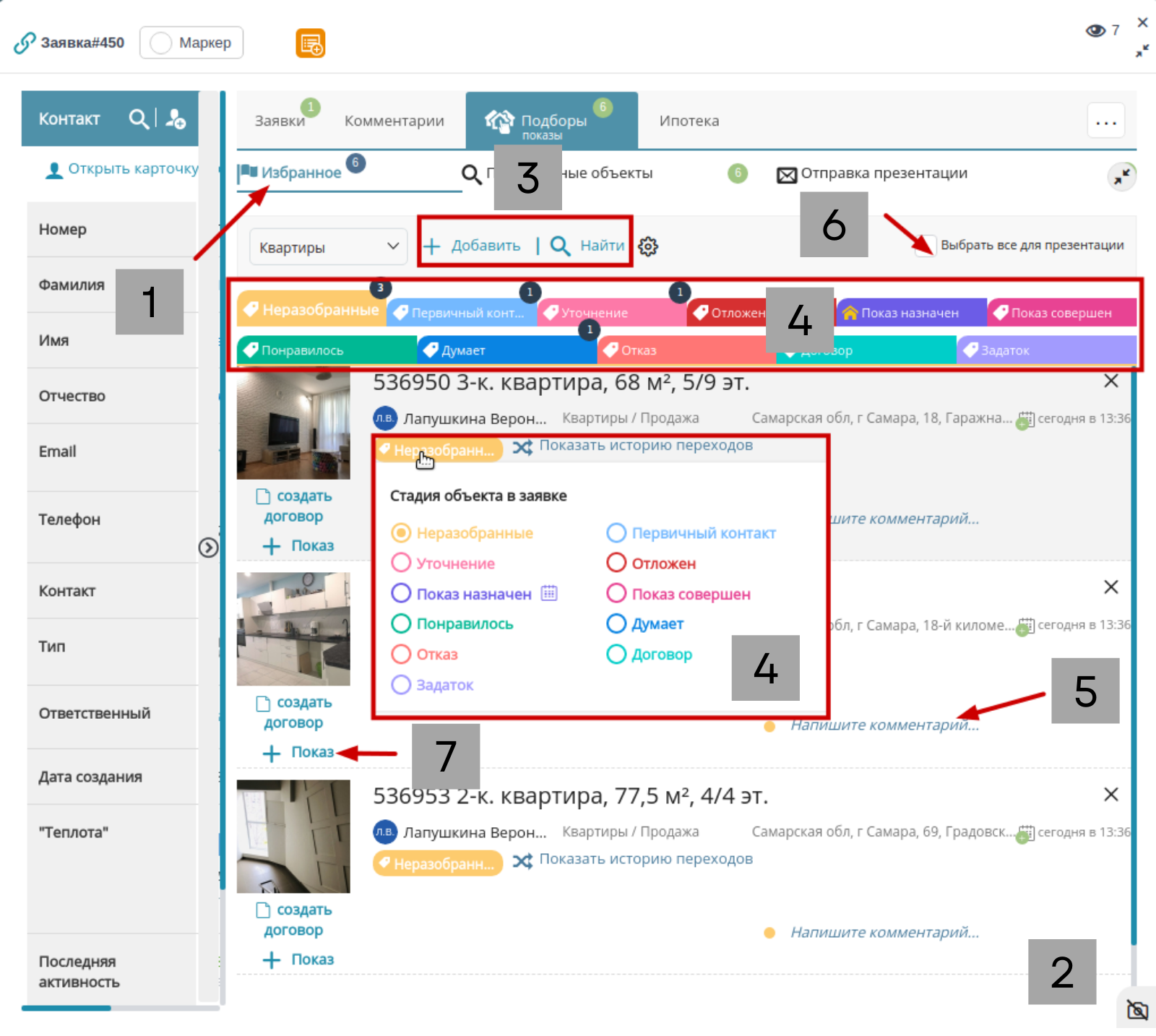Click the round collapse arrows icon beside presentation
The height and width of the screenshot is (1036, 1156).
point(1122,176)
